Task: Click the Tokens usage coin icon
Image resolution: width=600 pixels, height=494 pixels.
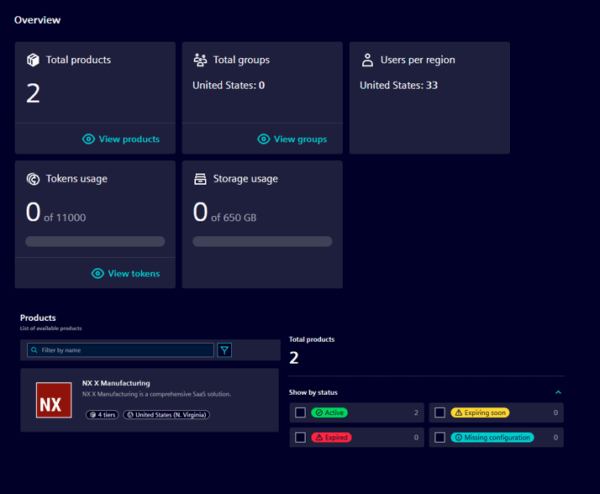Action: (x=33, y=179)
